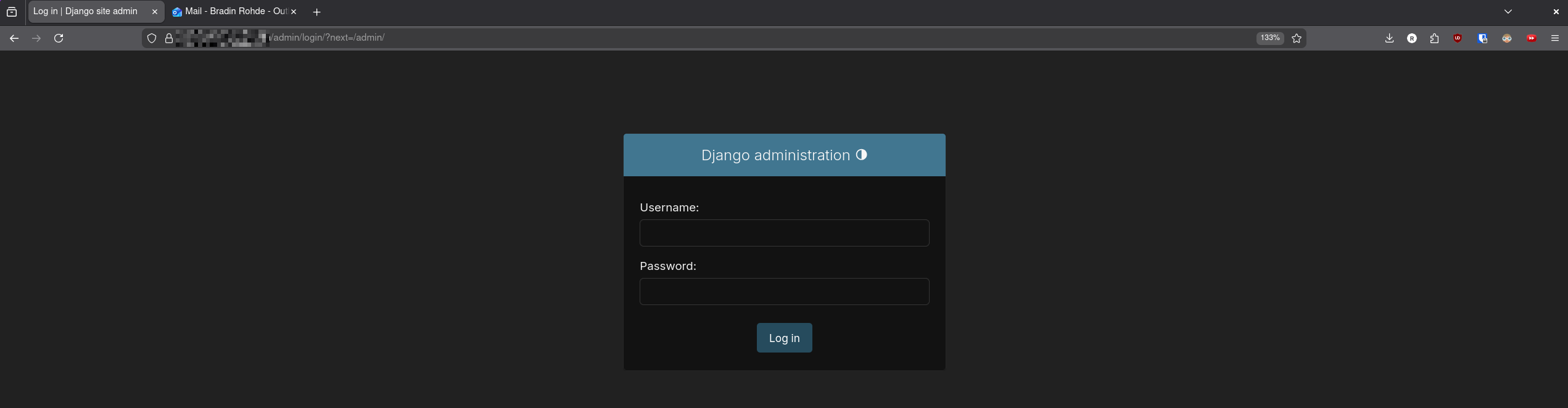The image size is (1568, 408).
Task: Open Firefox View recent browsing icon
Action: pyautogui.click(x=12, y=12)
